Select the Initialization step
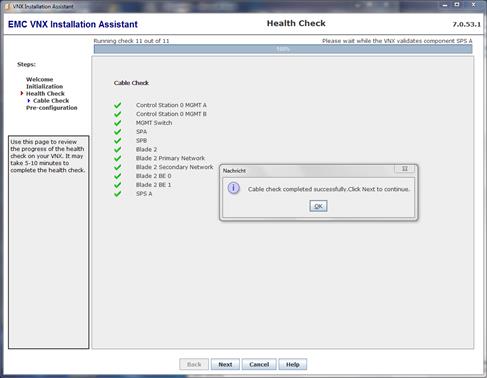This screenshot has width=487, height=378. point(44,86)
